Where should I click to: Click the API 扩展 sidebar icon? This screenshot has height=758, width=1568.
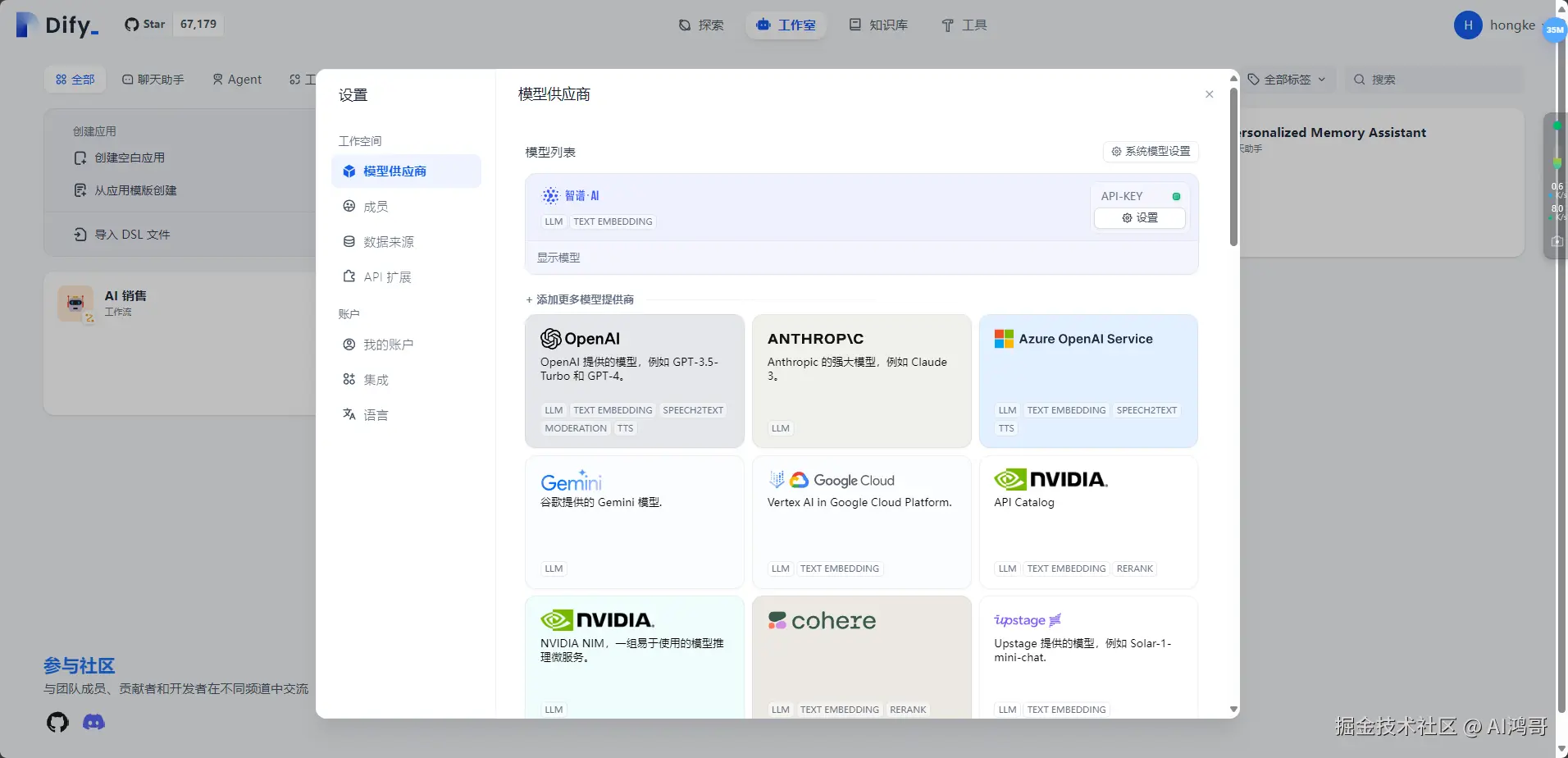pos(349,277)
